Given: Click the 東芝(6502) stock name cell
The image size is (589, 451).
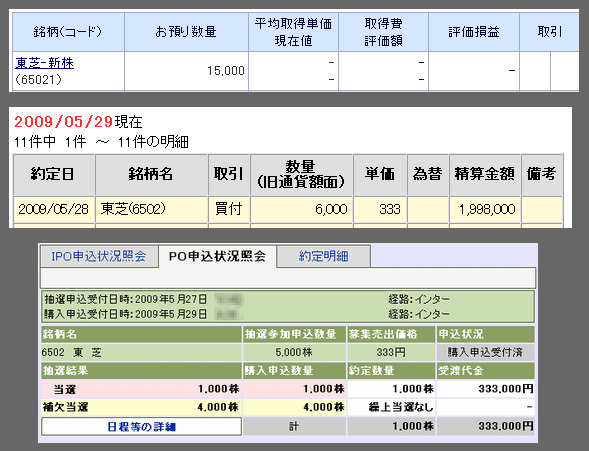Looking at the screenshot, I should (x=151, y=209).
